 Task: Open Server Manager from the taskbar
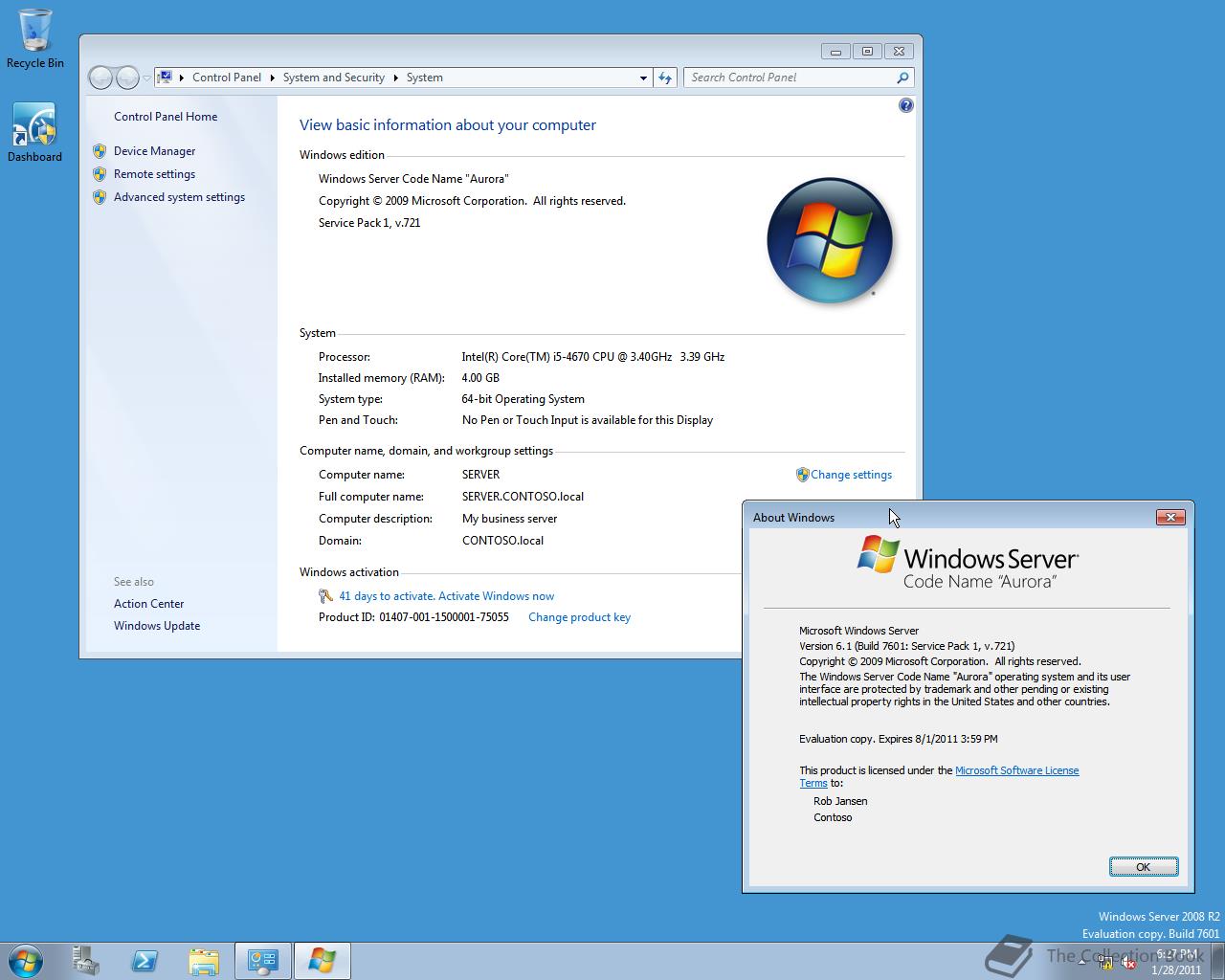[86, 960]
